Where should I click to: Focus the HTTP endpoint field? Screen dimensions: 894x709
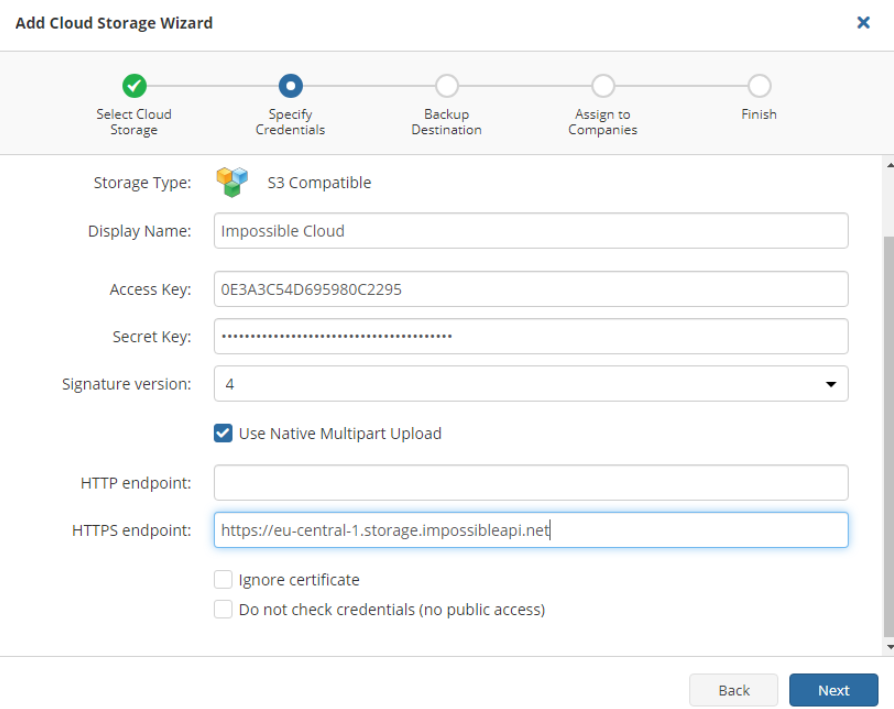(x=531, y=483)
